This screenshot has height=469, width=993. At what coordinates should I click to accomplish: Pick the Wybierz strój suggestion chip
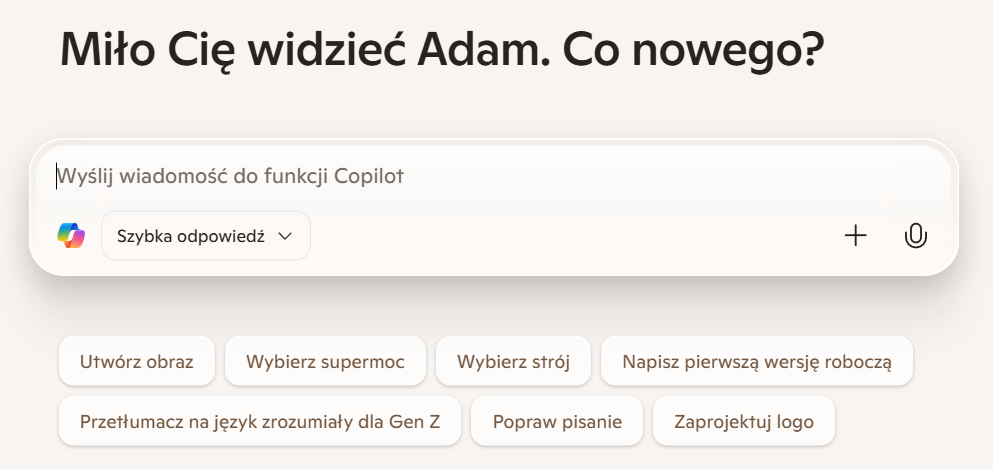pyautogui.click(x=513, y=361)
